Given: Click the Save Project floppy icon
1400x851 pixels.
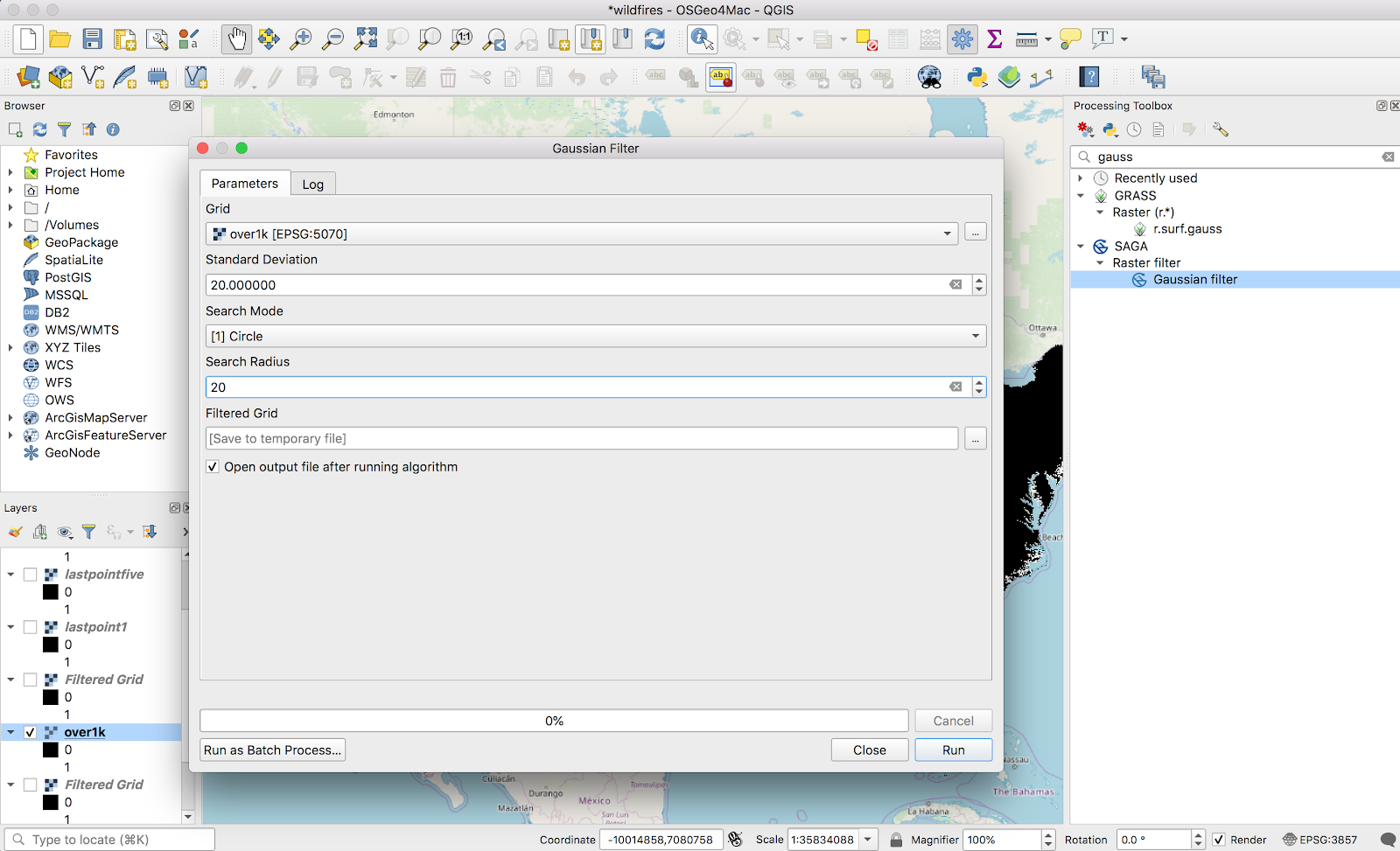Looking at the screenshot, I should (x=93, y=39).
